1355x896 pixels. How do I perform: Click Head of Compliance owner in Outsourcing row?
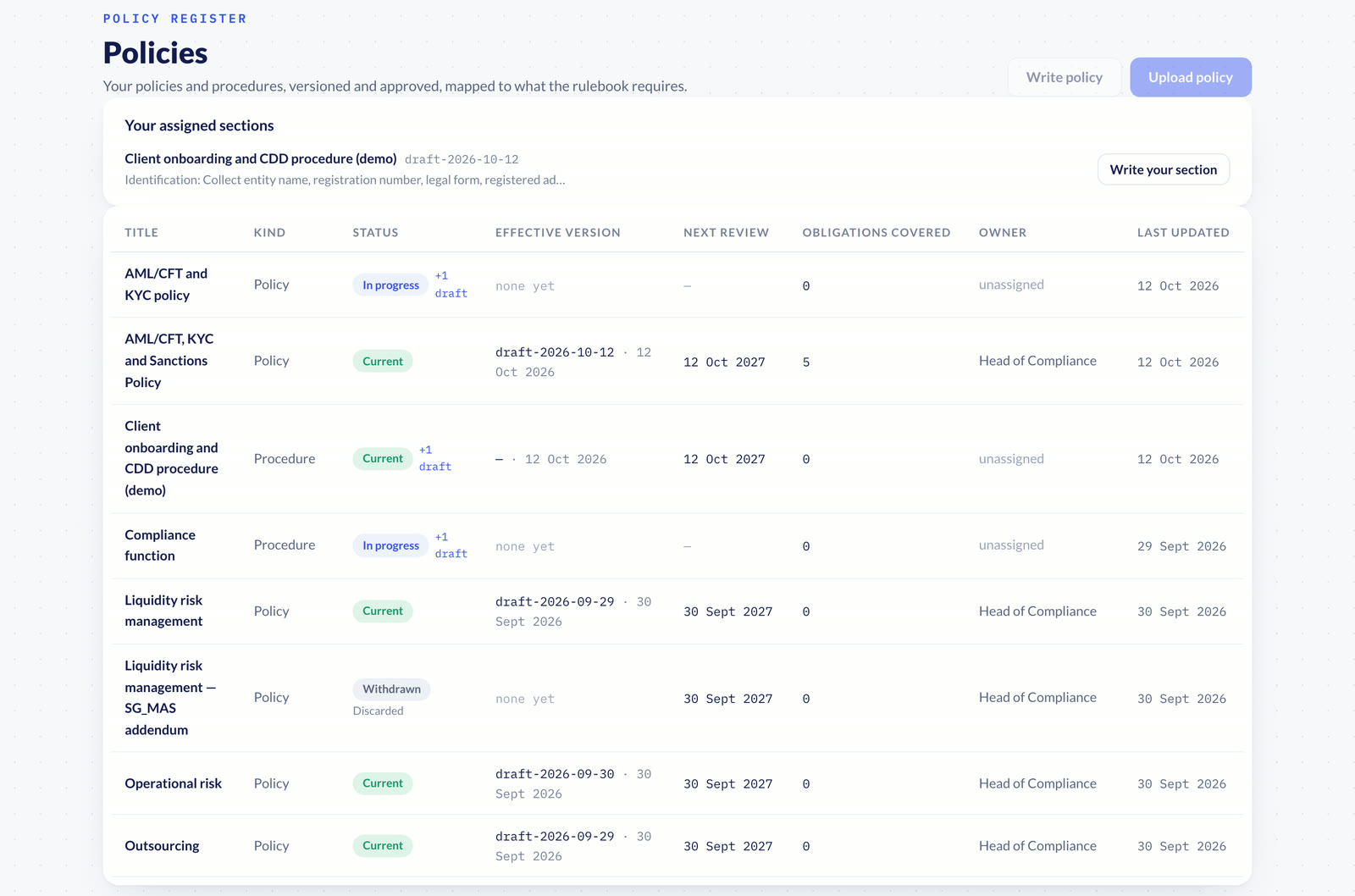1037,845
